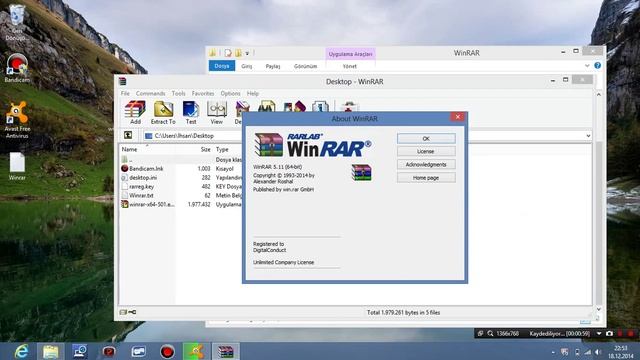Click the License button

[426, 151]
